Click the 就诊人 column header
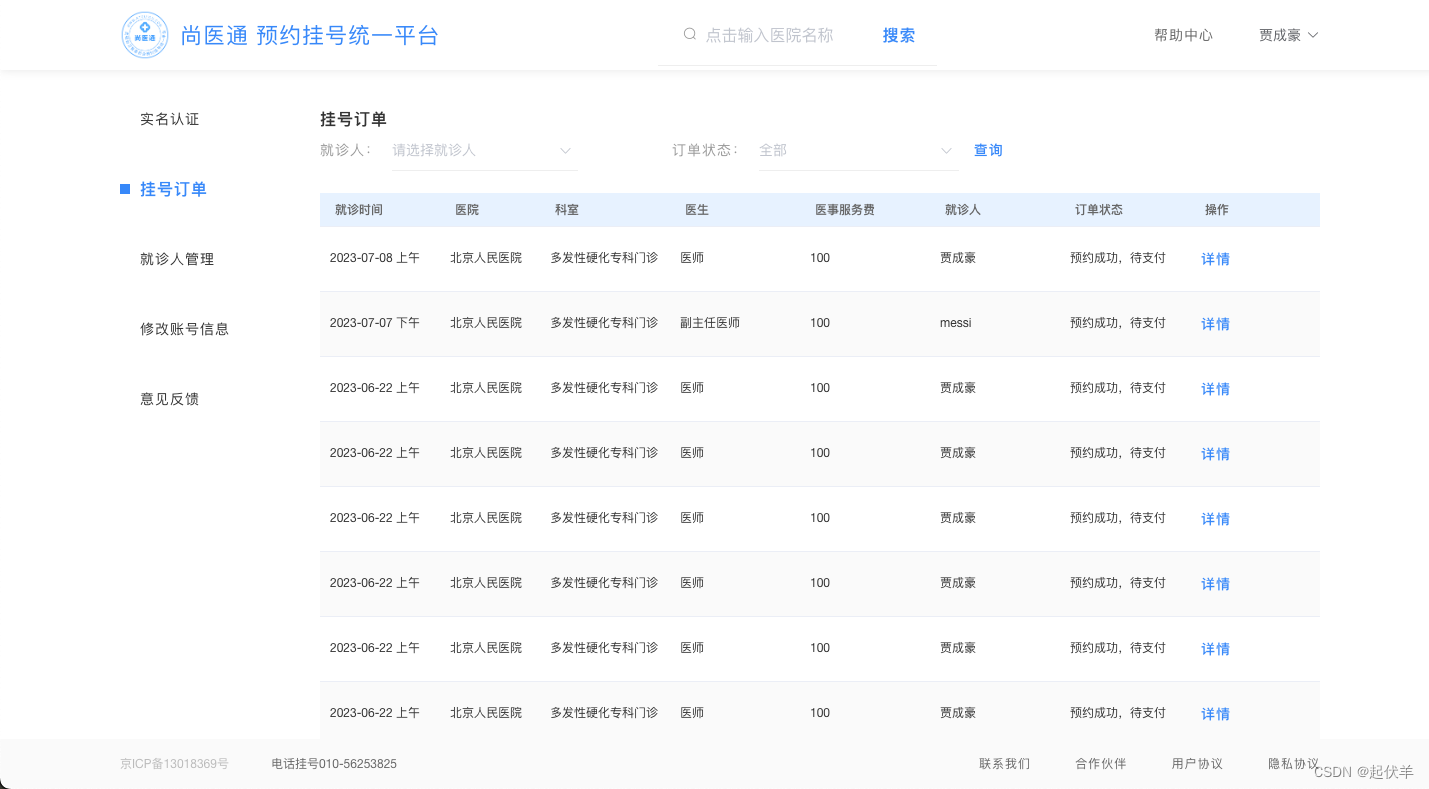 [x=963, y=210]
